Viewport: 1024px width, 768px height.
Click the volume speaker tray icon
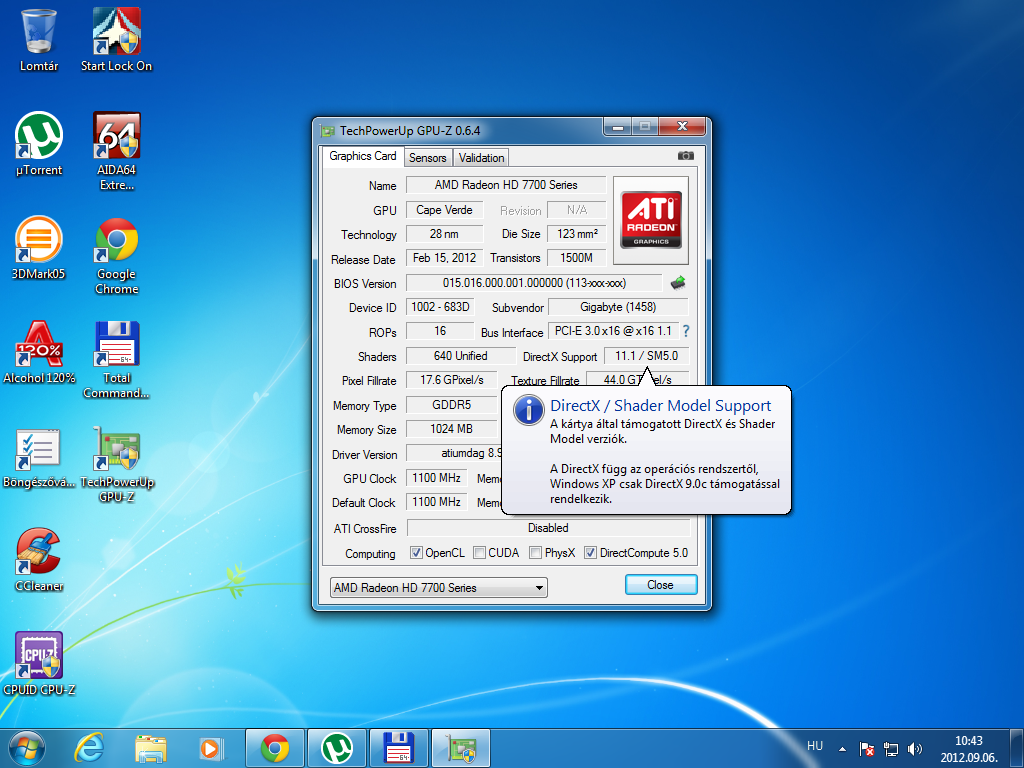click(x=915, y=749)
